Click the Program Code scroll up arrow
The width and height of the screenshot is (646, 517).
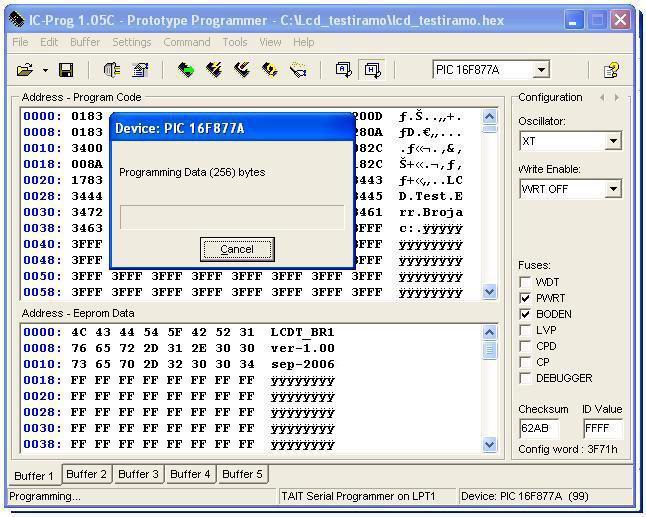coord(489,117)
